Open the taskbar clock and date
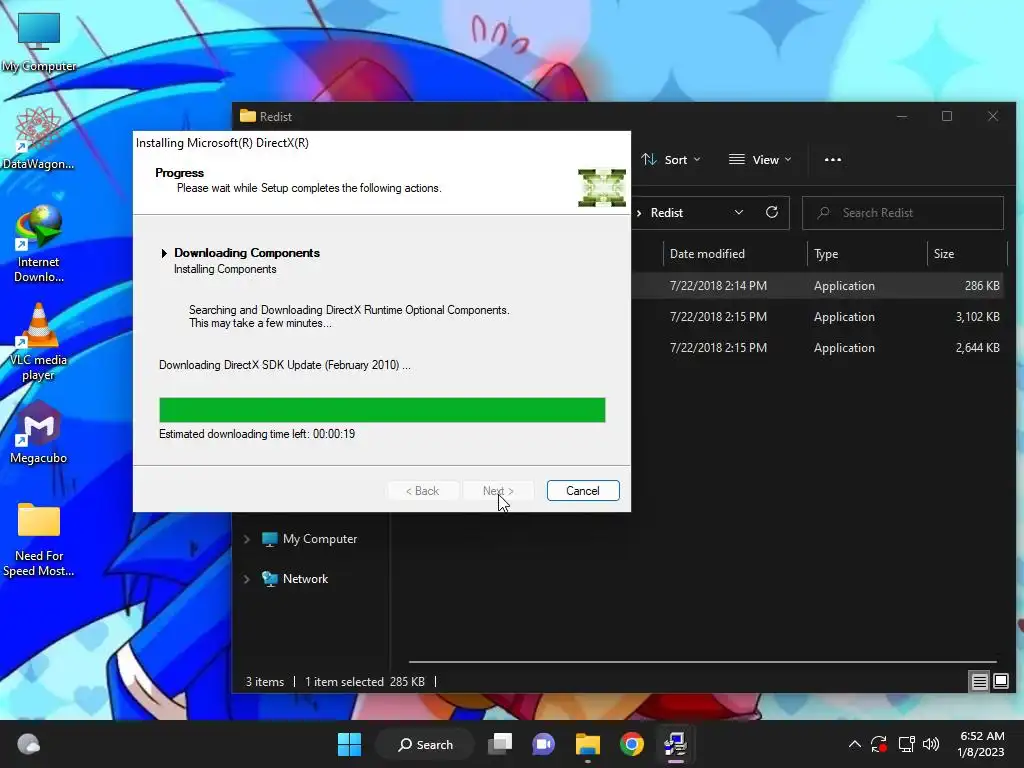 click(981, 744)
